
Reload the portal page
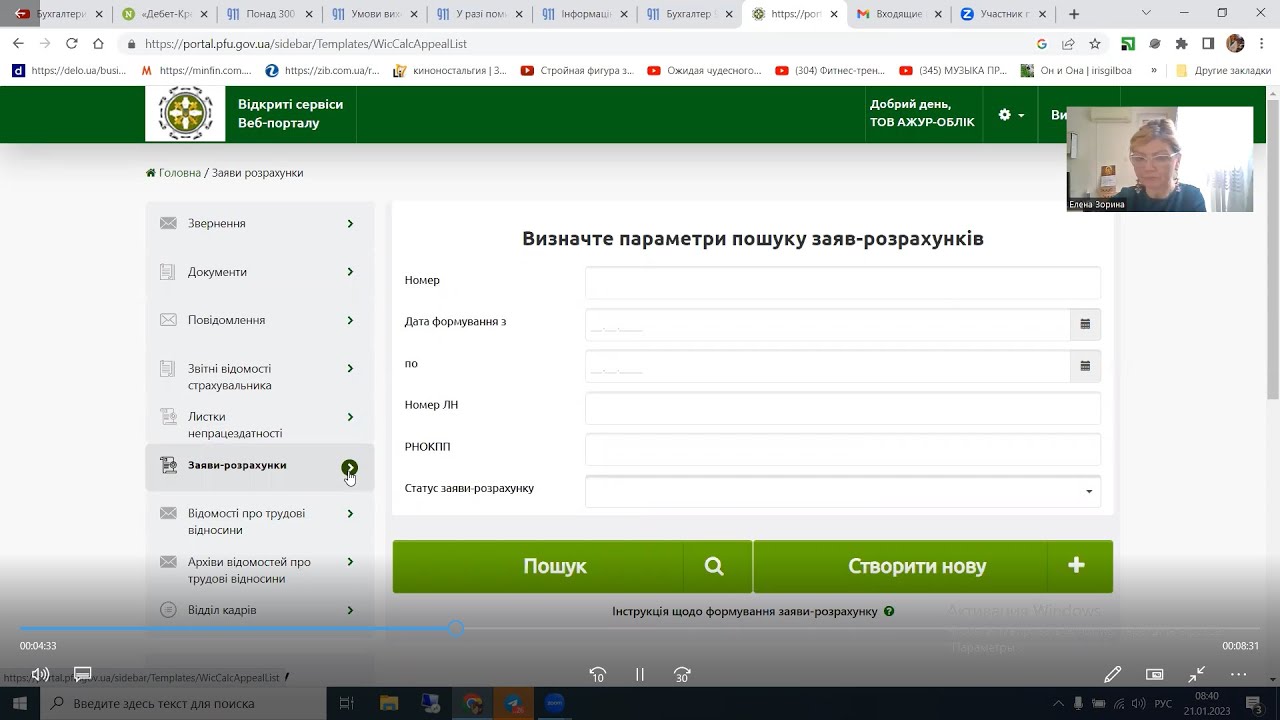tap(71, 44)
